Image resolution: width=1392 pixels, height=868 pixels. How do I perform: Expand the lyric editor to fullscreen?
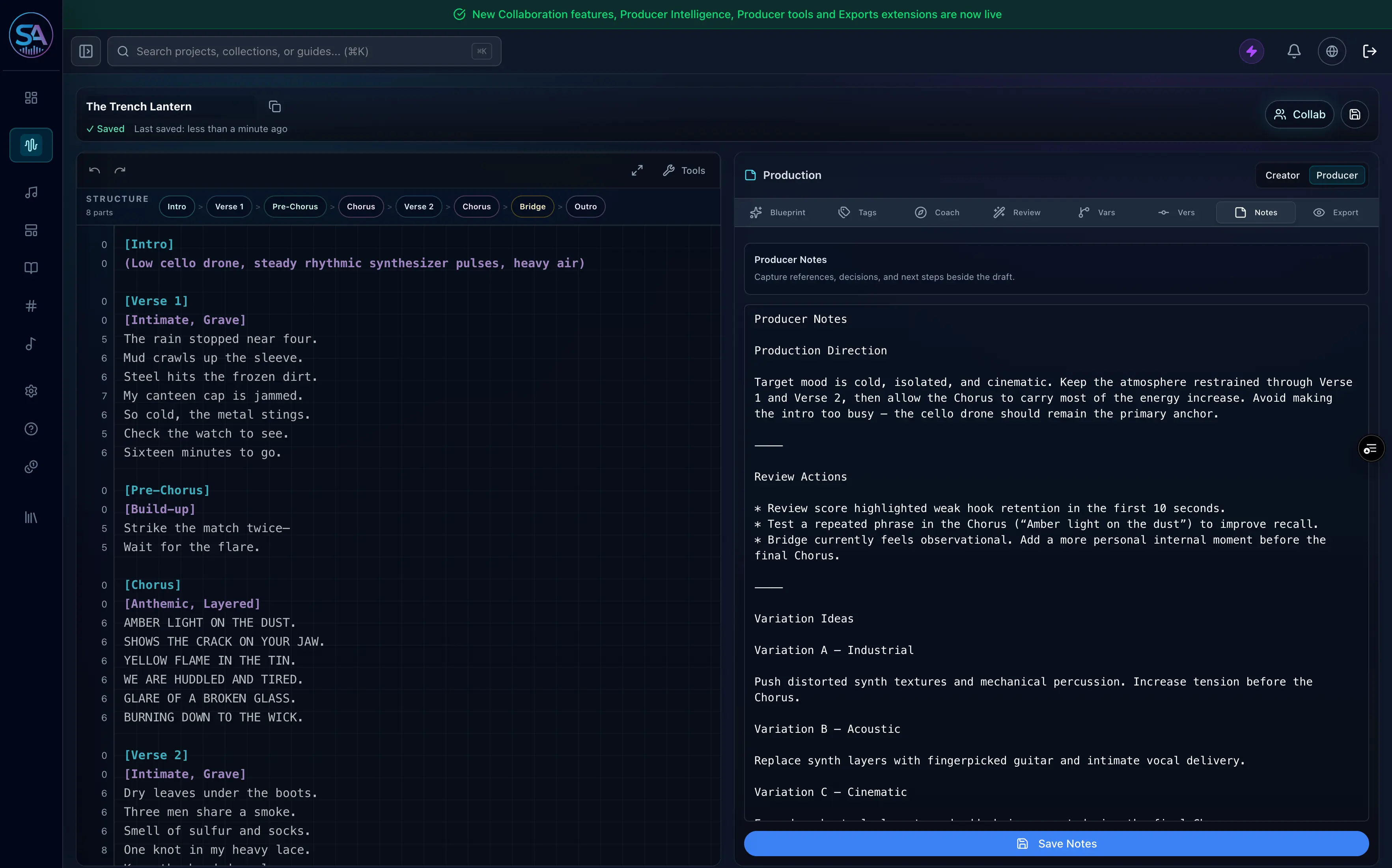(637, 171)
